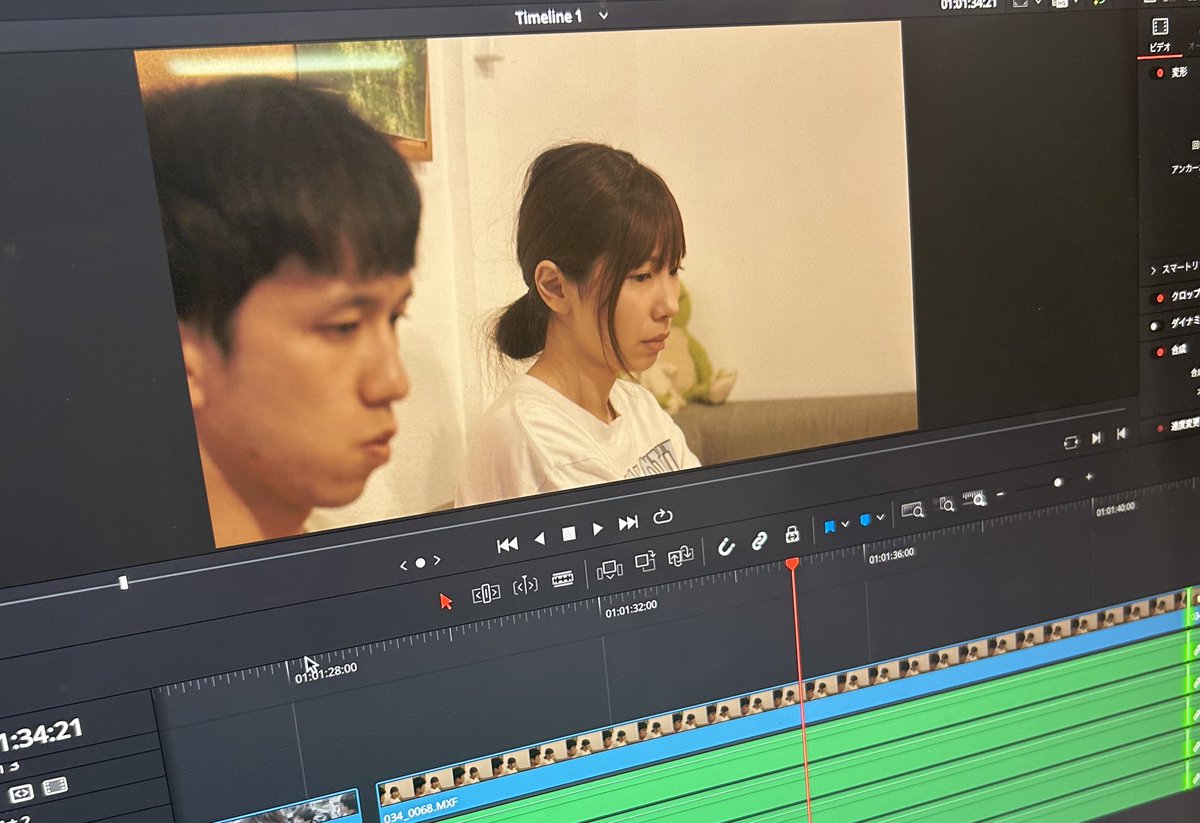Jump to first frame with skip-back button
Screen dimensions: 1200x823
pyautogui.click(x=508, y=544)
